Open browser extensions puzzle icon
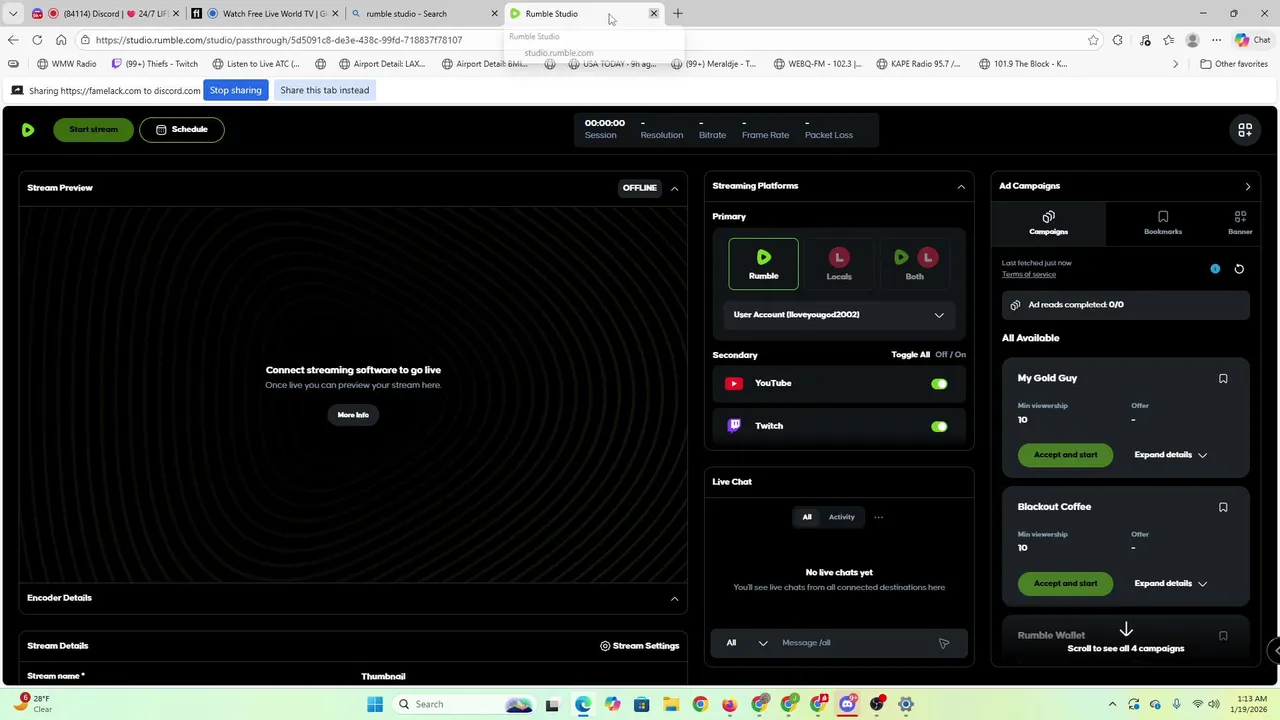This screenshot has height=720, width=1280. click(1118, 40)
